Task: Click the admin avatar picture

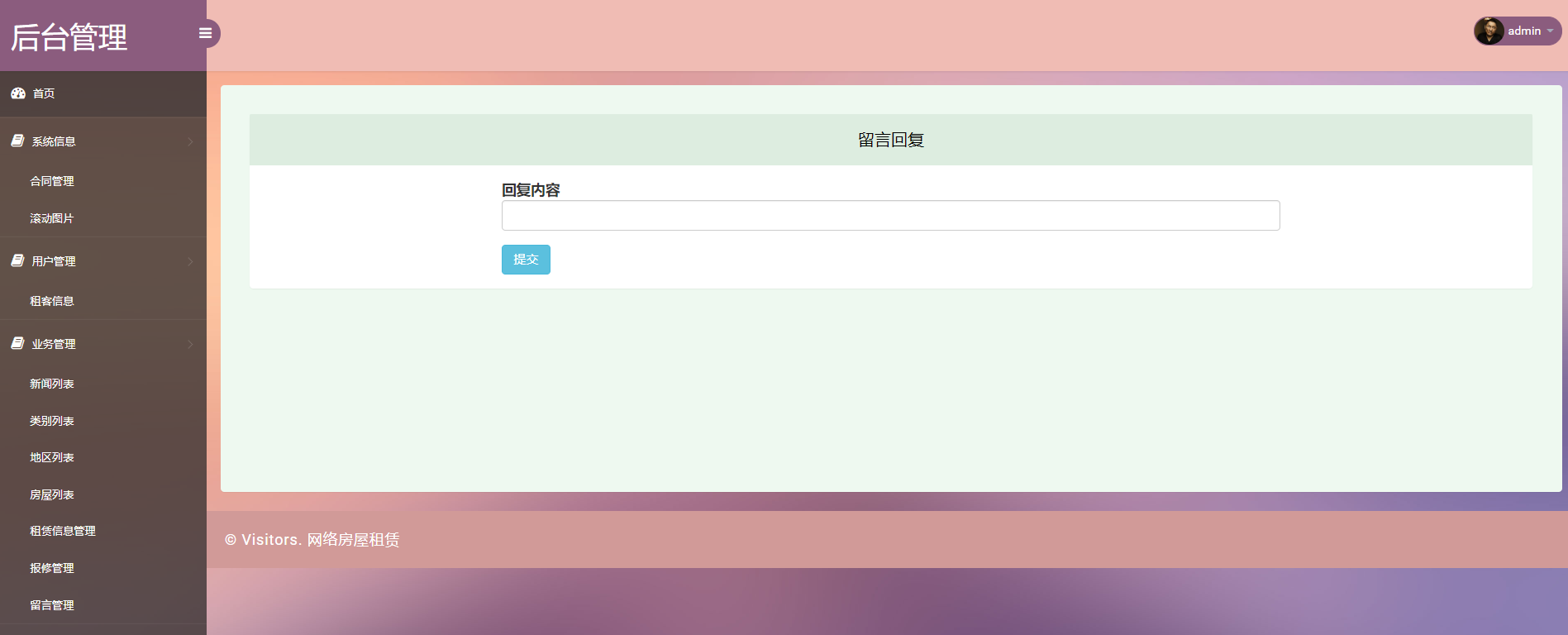Action: (1489, 31)
